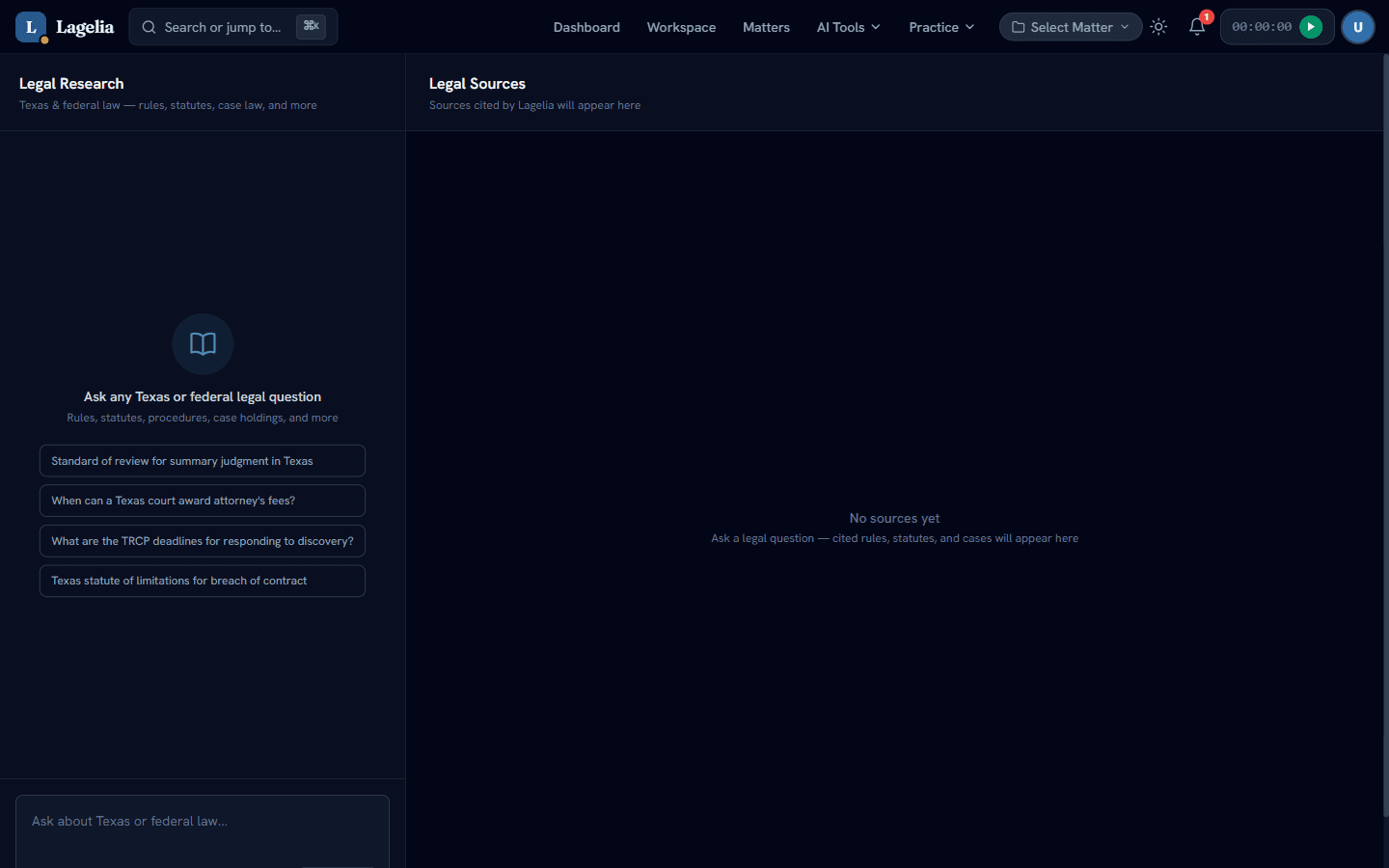Open the notifications bell
Image resolution: width=1389 pixels, height=868 pixels.
click(1197, 27)
